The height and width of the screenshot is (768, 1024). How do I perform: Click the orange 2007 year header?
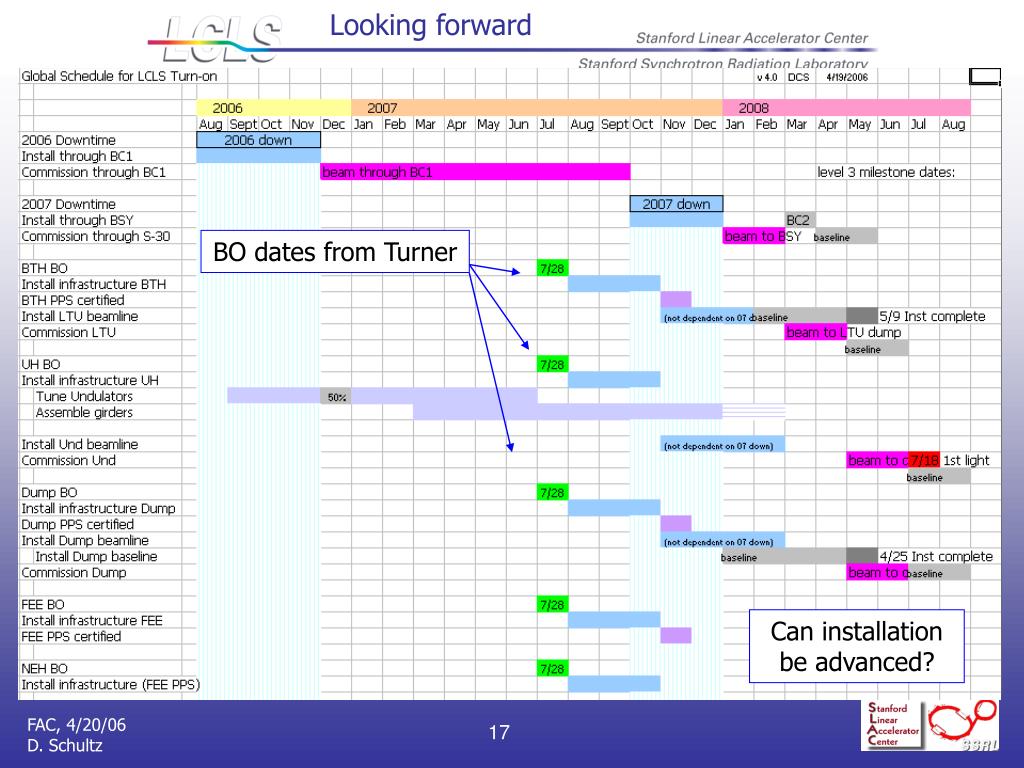(537, 108)
